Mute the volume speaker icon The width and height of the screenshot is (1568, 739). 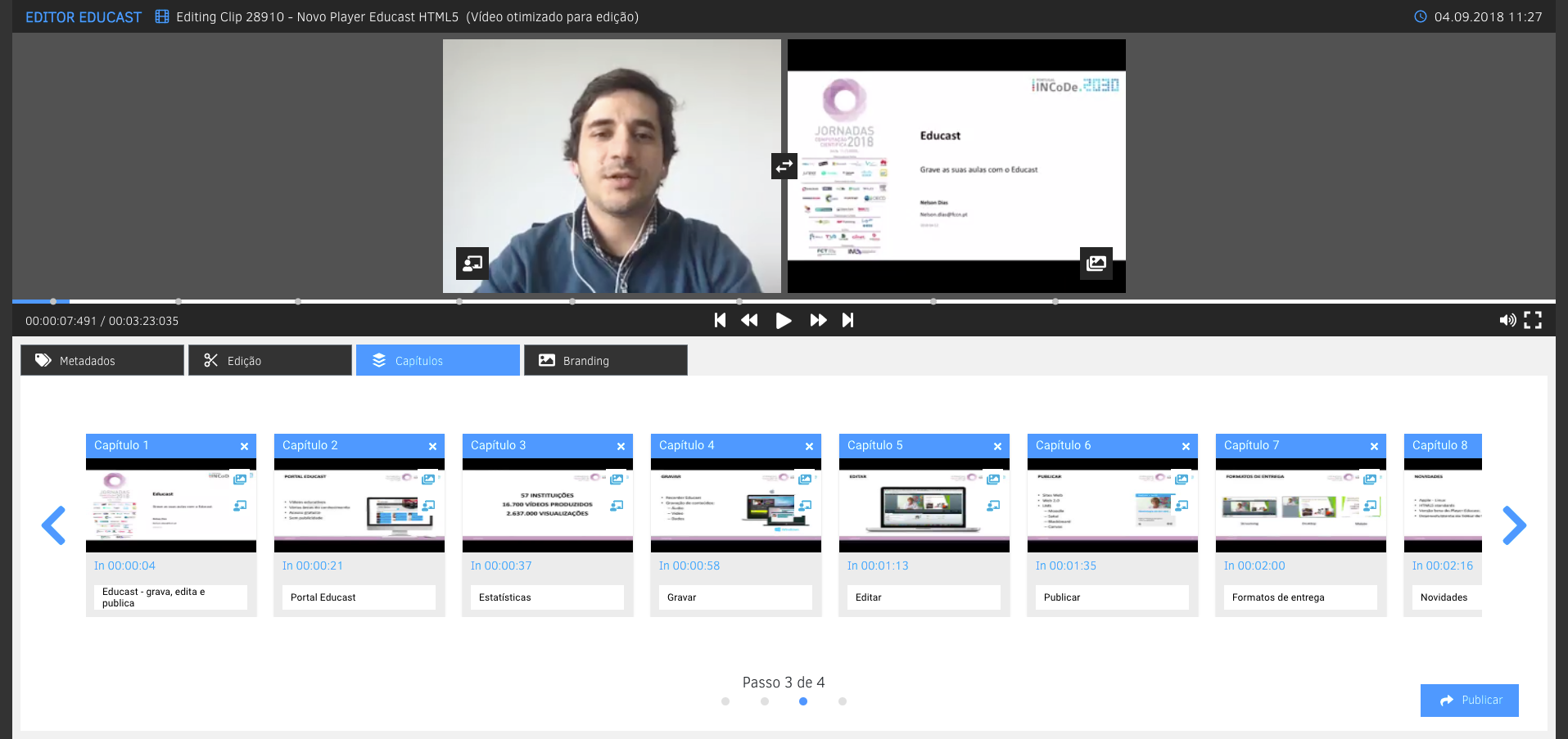(x=1507, y=320)
